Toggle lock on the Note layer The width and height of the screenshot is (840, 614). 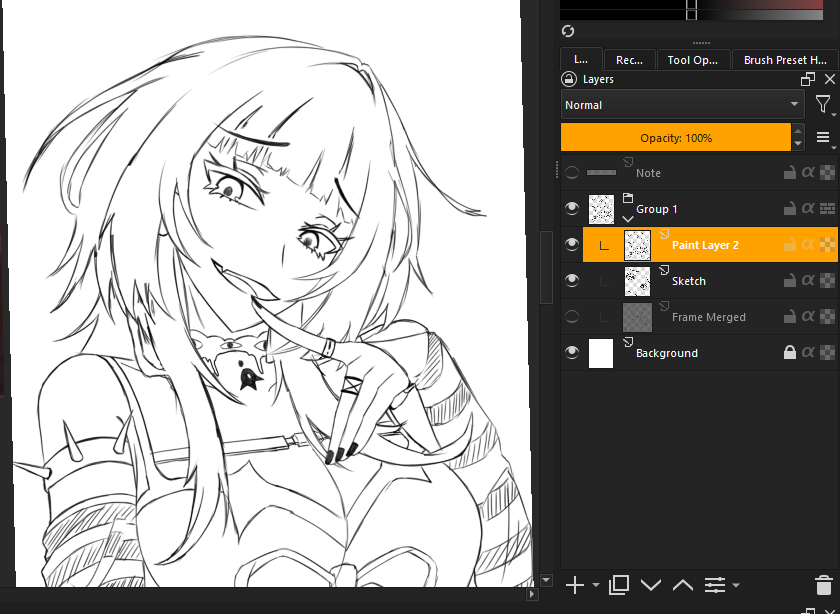[x=789, y=173]
